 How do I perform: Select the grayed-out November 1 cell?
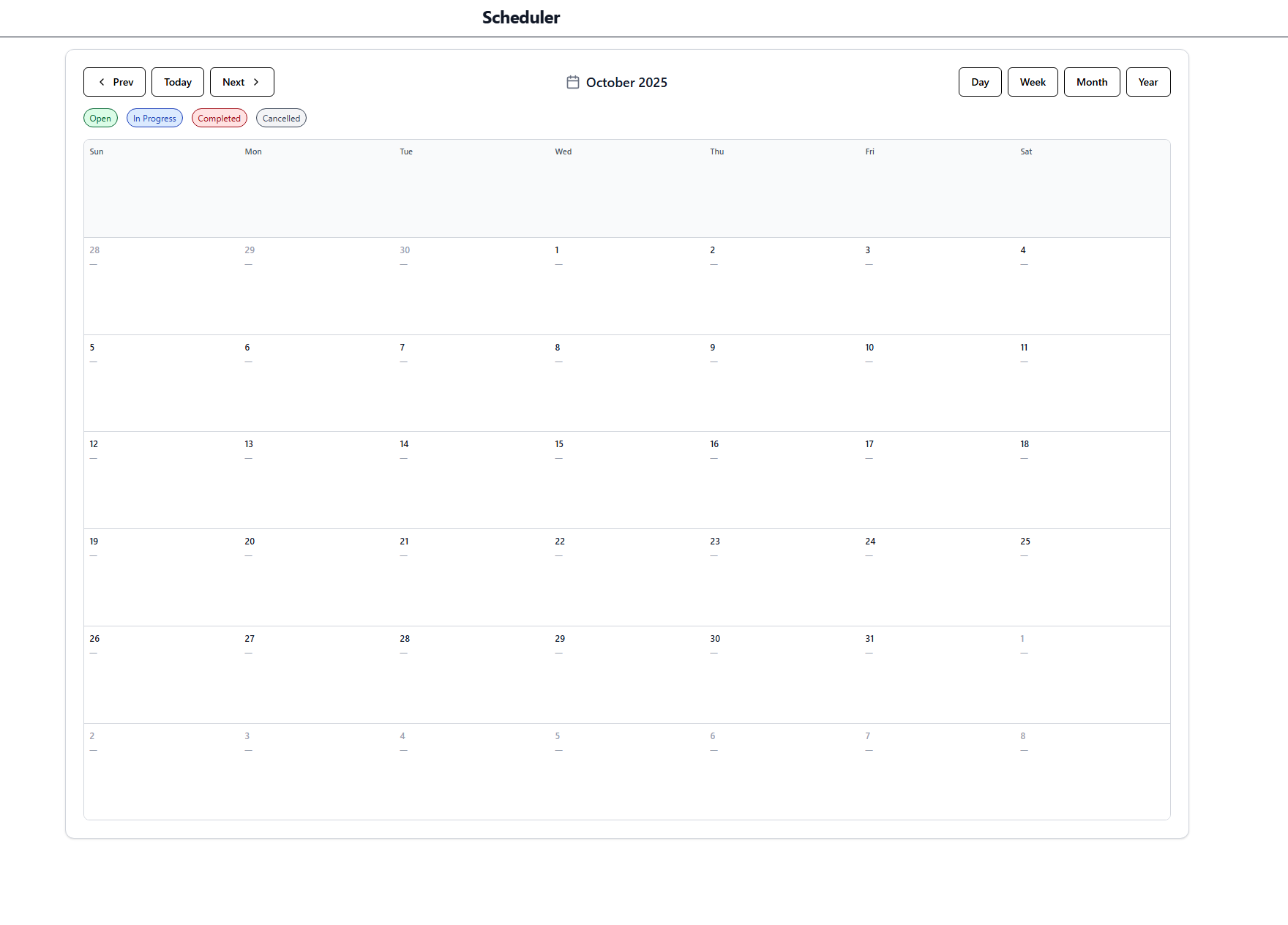[1090, 673]
